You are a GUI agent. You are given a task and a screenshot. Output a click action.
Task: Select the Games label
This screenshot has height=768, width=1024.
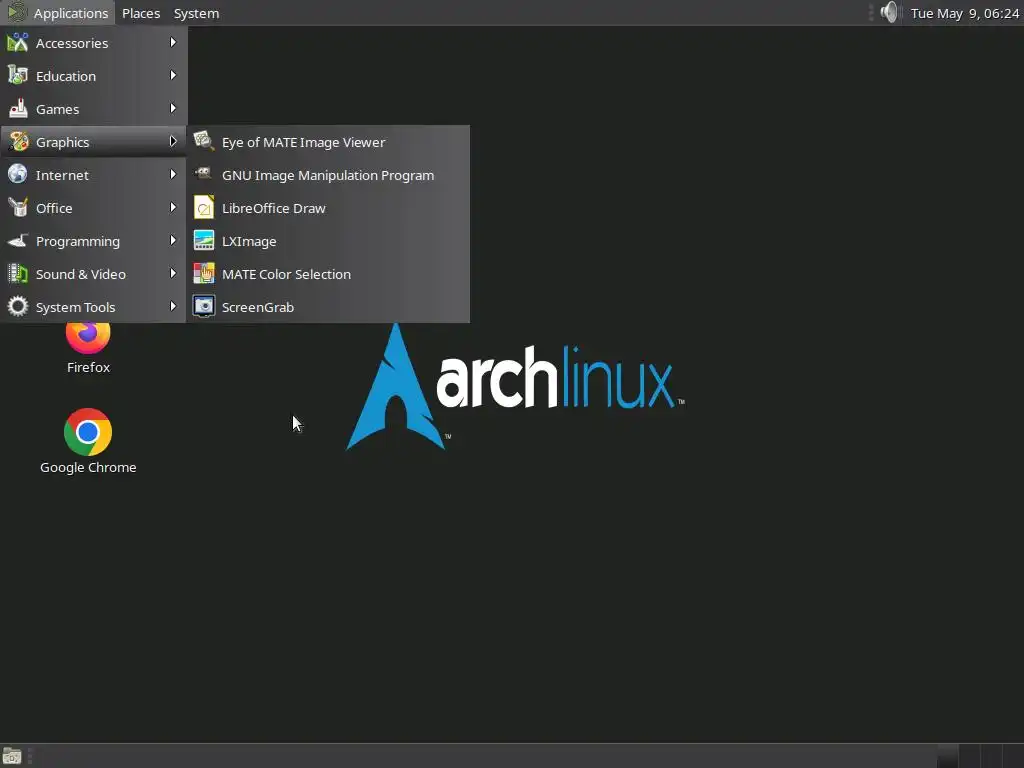[x=57, y=109]
